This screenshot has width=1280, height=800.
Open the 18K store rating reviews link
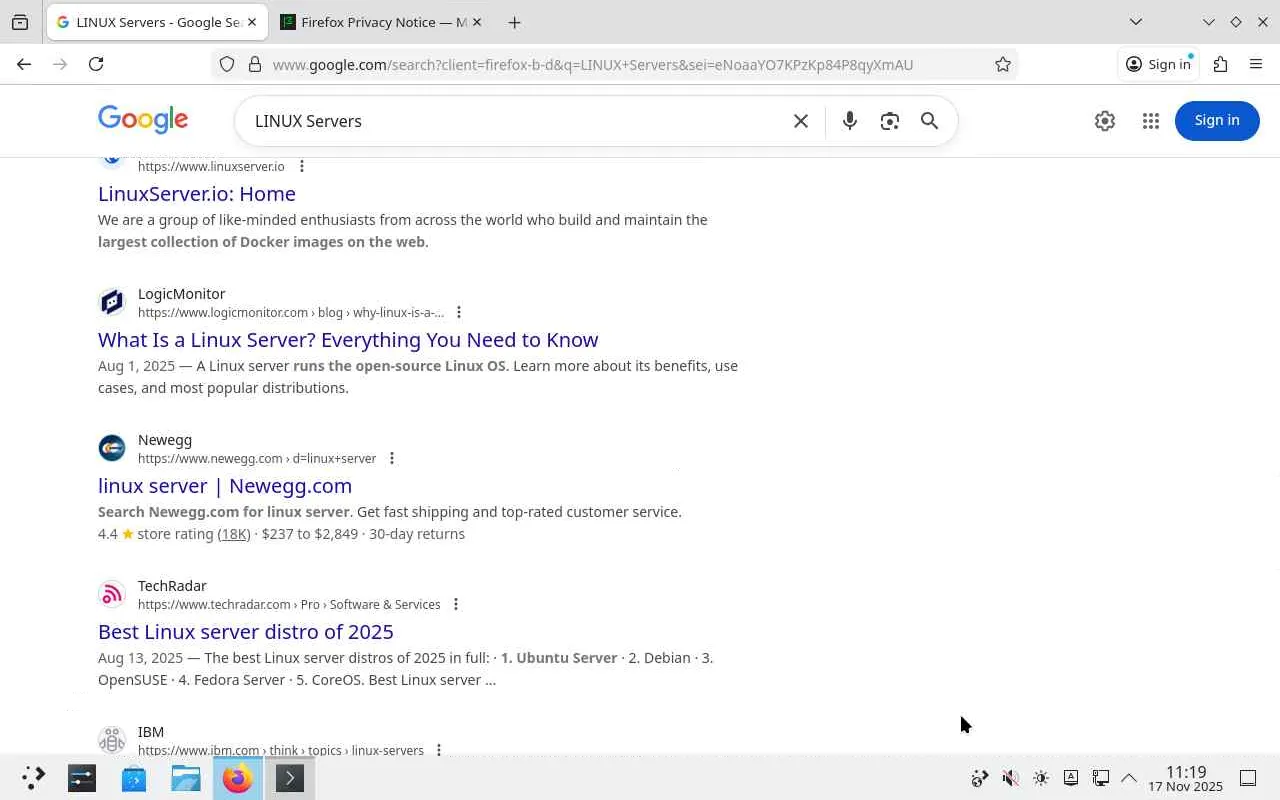coord(234,534)
